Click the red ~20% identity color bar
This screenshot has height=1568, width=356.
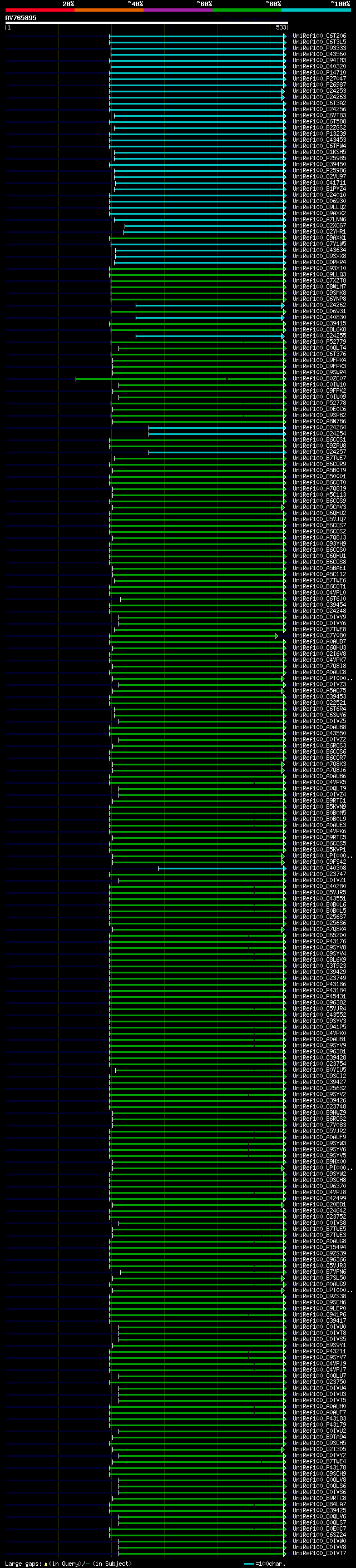(x=39, y=10)
